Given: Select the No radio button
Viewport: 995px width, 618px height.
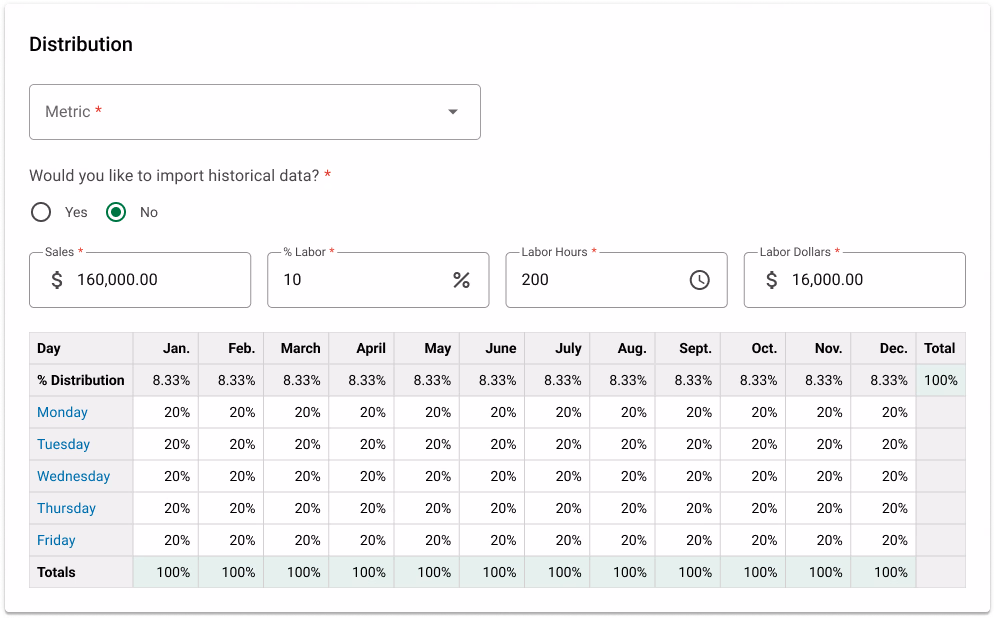Looking at the screenshot, I should (117, 212).
